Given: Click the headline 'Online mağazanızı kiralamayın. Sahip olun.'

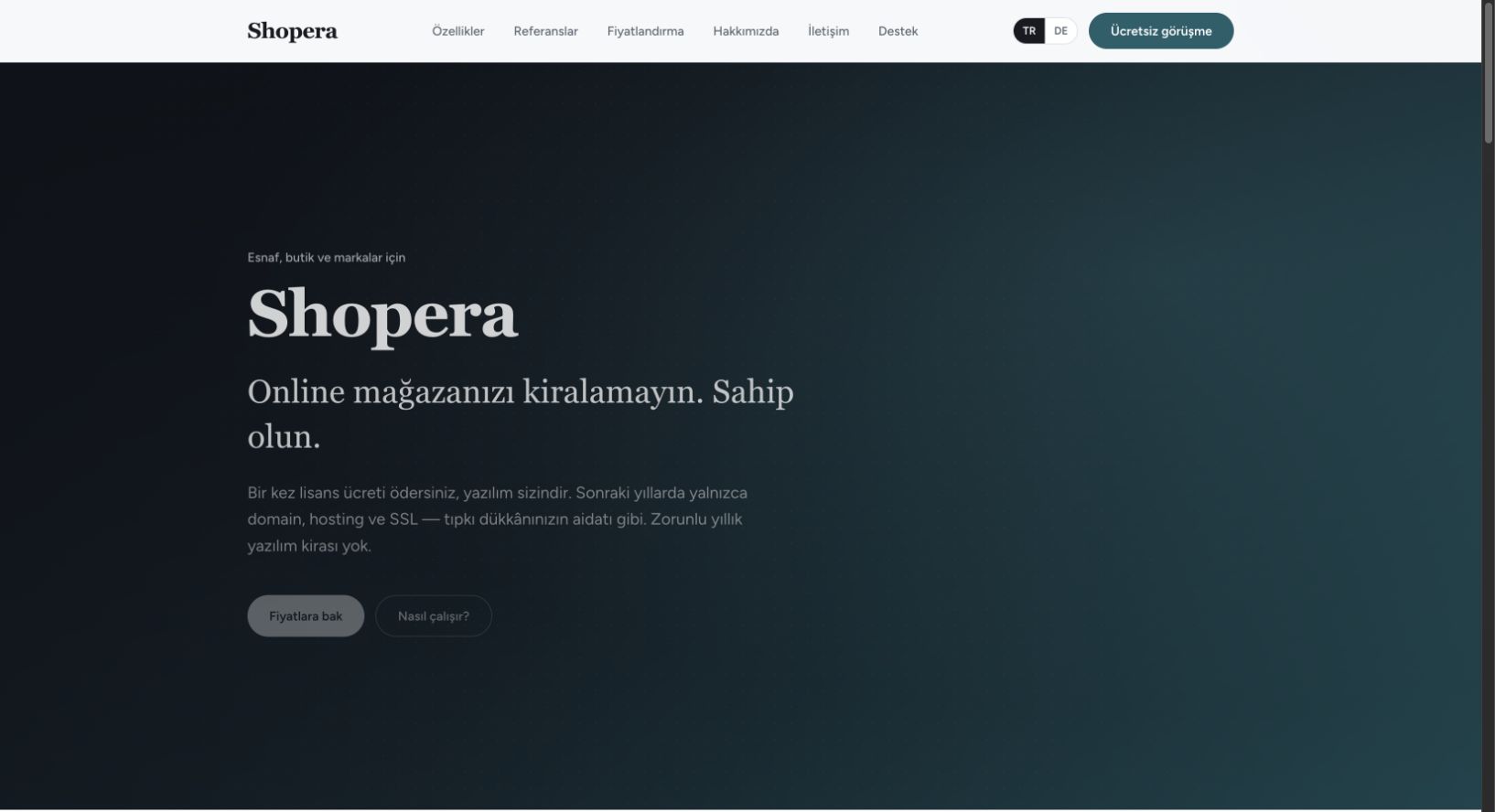Looking at the screenshot, I should [521, 414].
